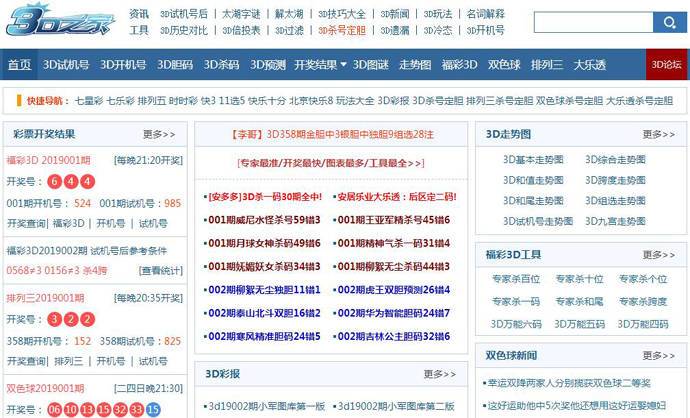This screenshot has width=690, height=418.
Task: Expand 更多>> in the 彩票开奖结果 panel
Action: [159, 133]
